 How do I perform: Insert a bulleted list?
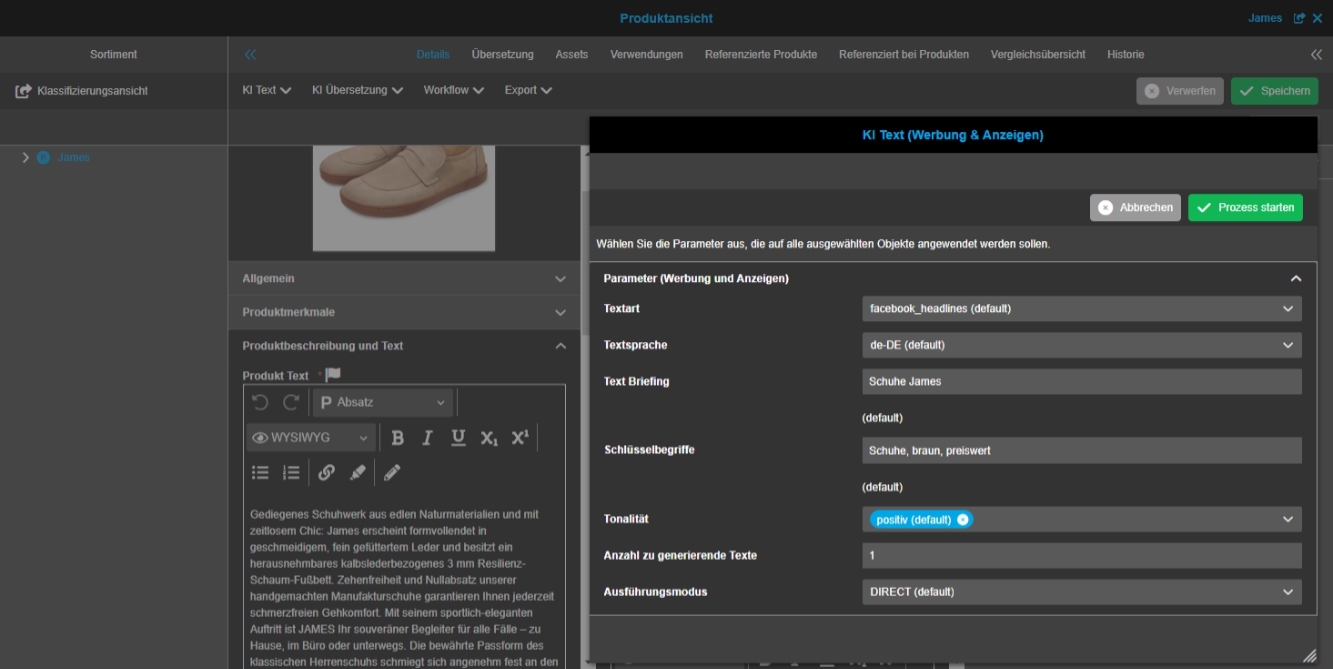point(260,472)
